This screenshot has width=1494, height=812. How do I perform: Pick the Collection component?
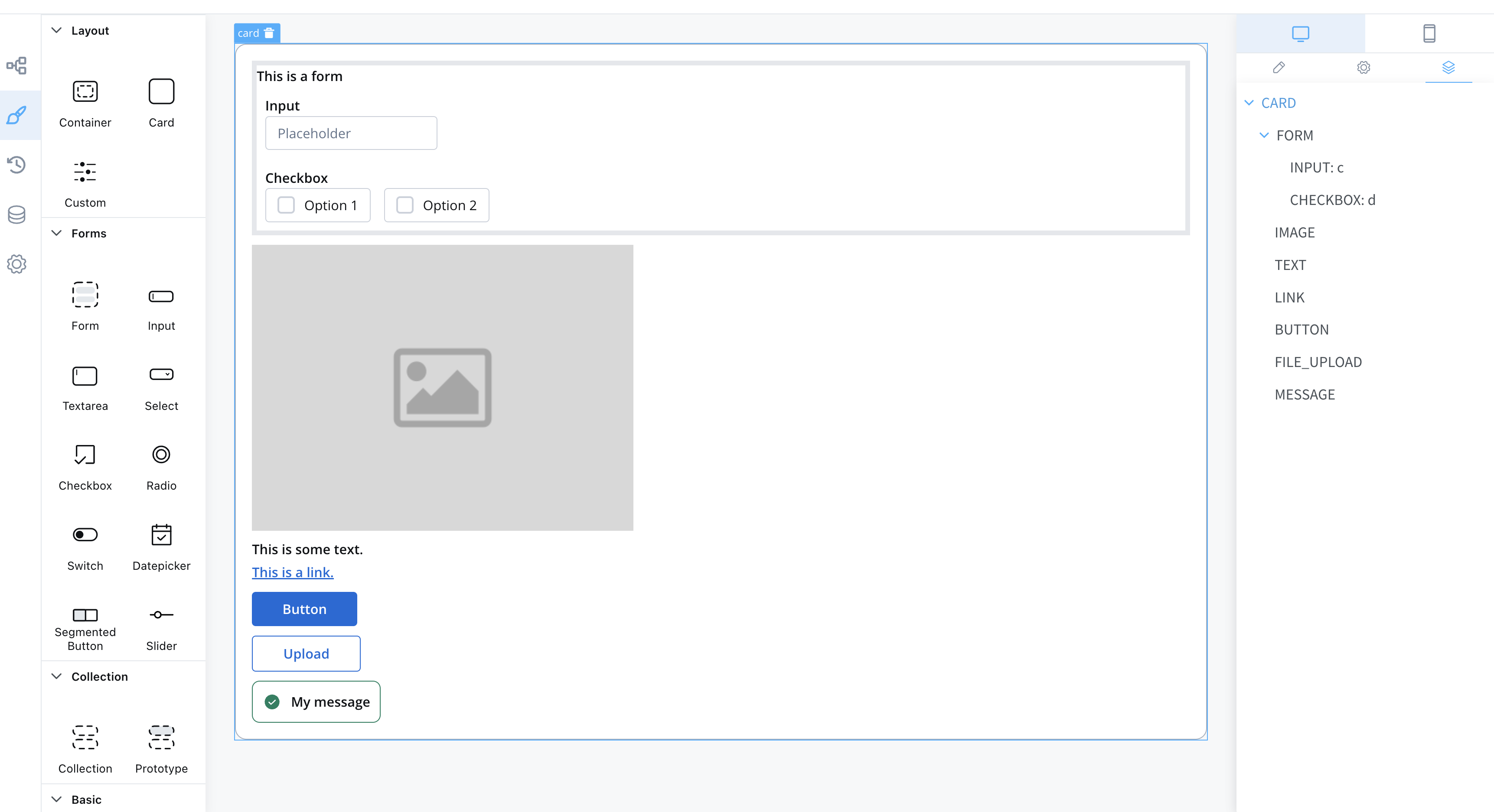pyautogui.click(x=85, y=749)
